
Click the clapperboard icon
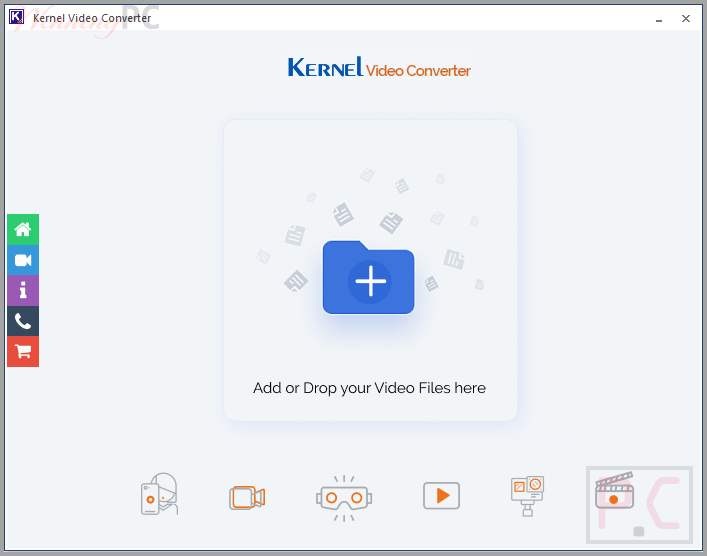point(615,490)
